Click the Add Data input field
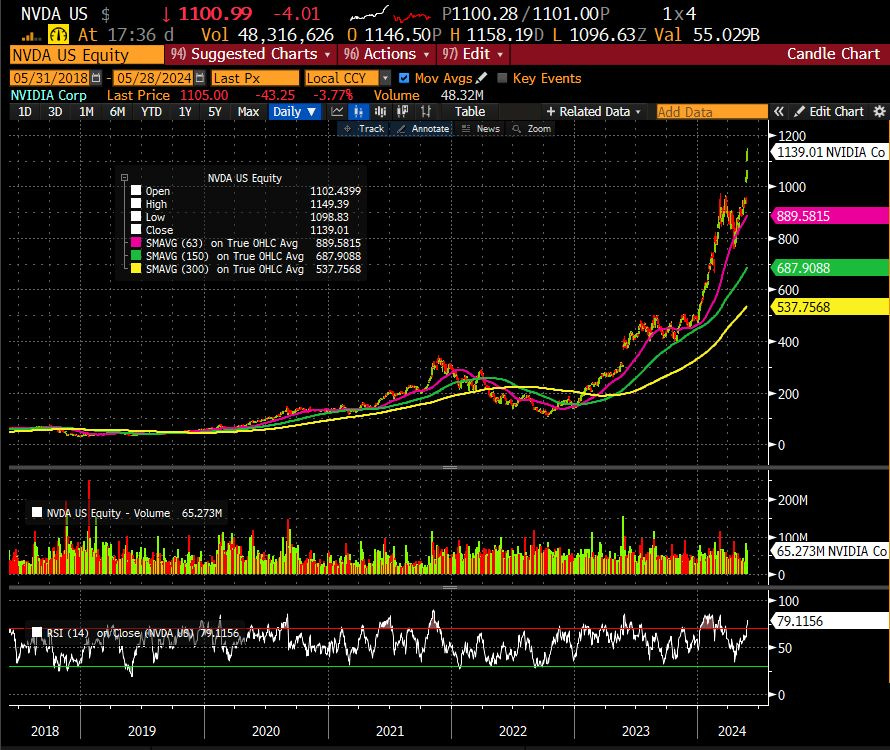The image size is (890, 750). pyautogui.click(x=711, y=112)
